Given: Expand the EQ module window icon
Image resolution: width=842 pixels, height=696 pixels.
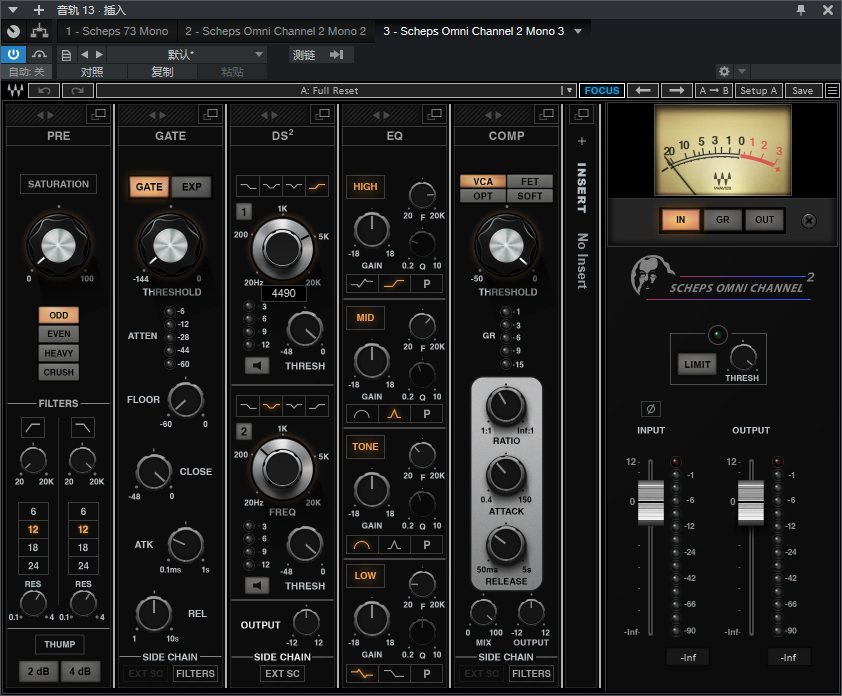Looking at the screenshot, I should click(434, 114).
